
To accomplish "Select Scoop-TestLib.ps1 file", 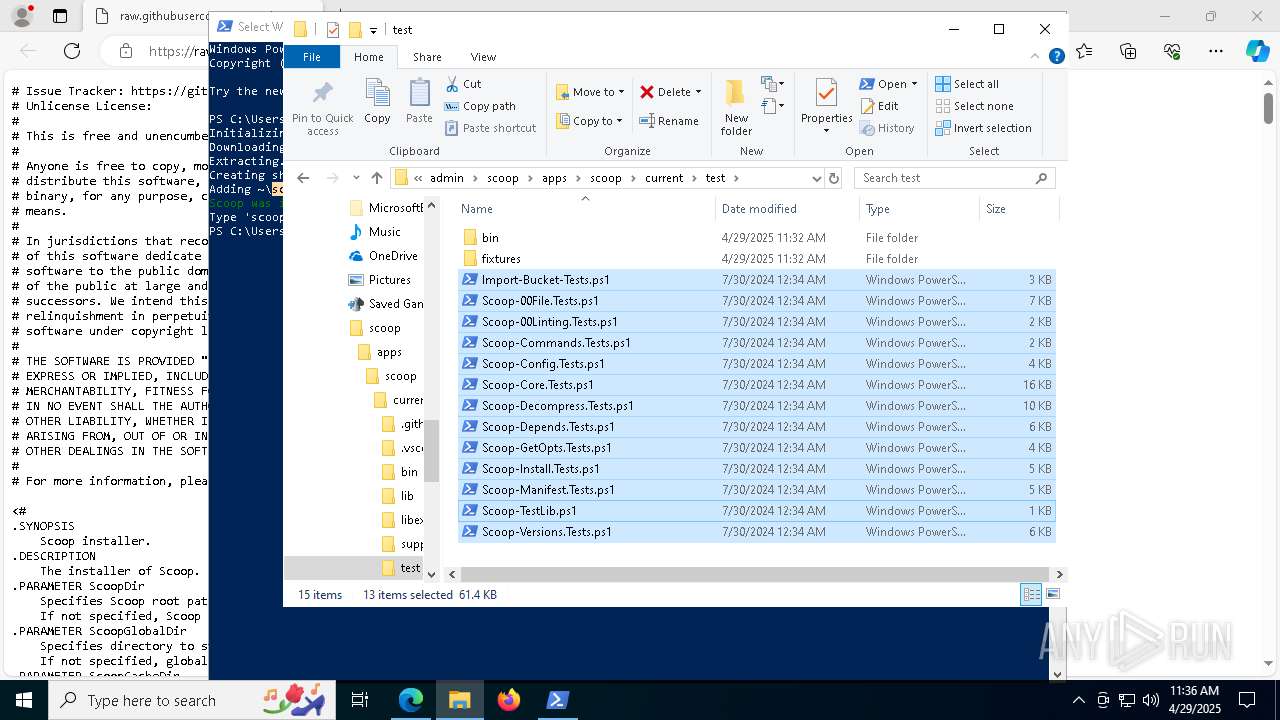I will [x=756, y=511].
